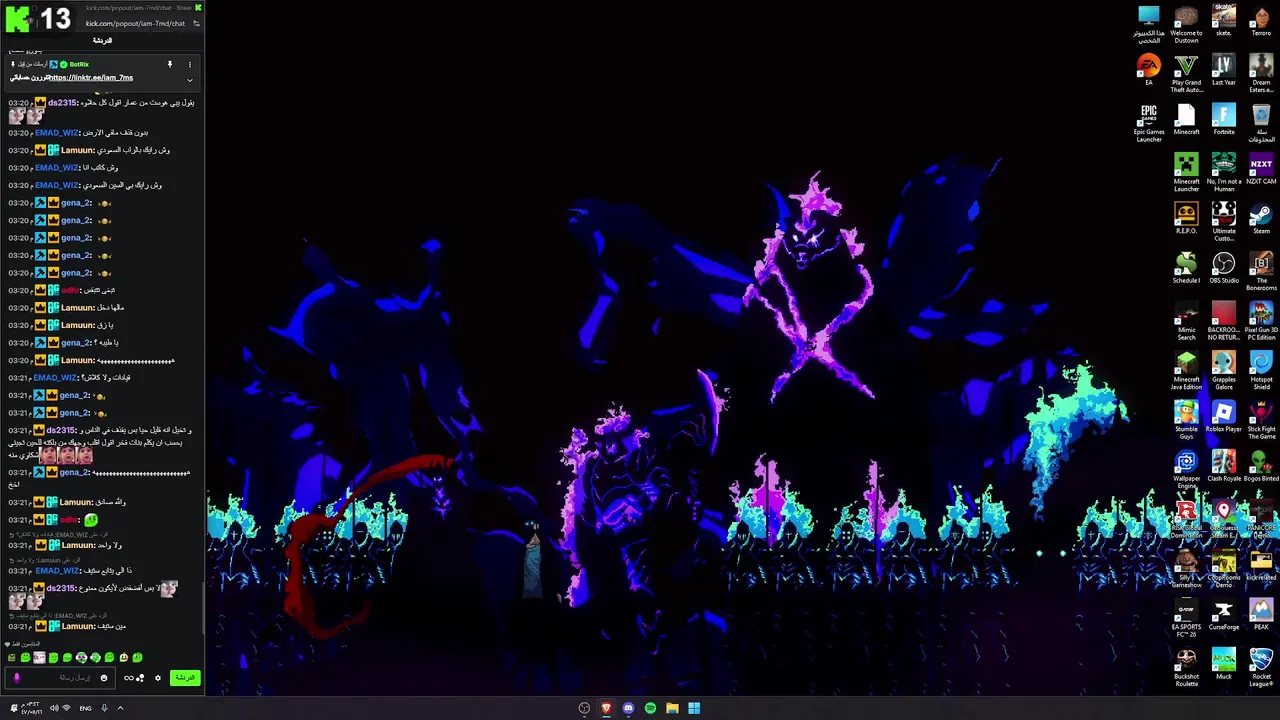Viewport: 1280px width, 720px height.
Task: Show hidden system tray icons
Action: coord(120,708)
